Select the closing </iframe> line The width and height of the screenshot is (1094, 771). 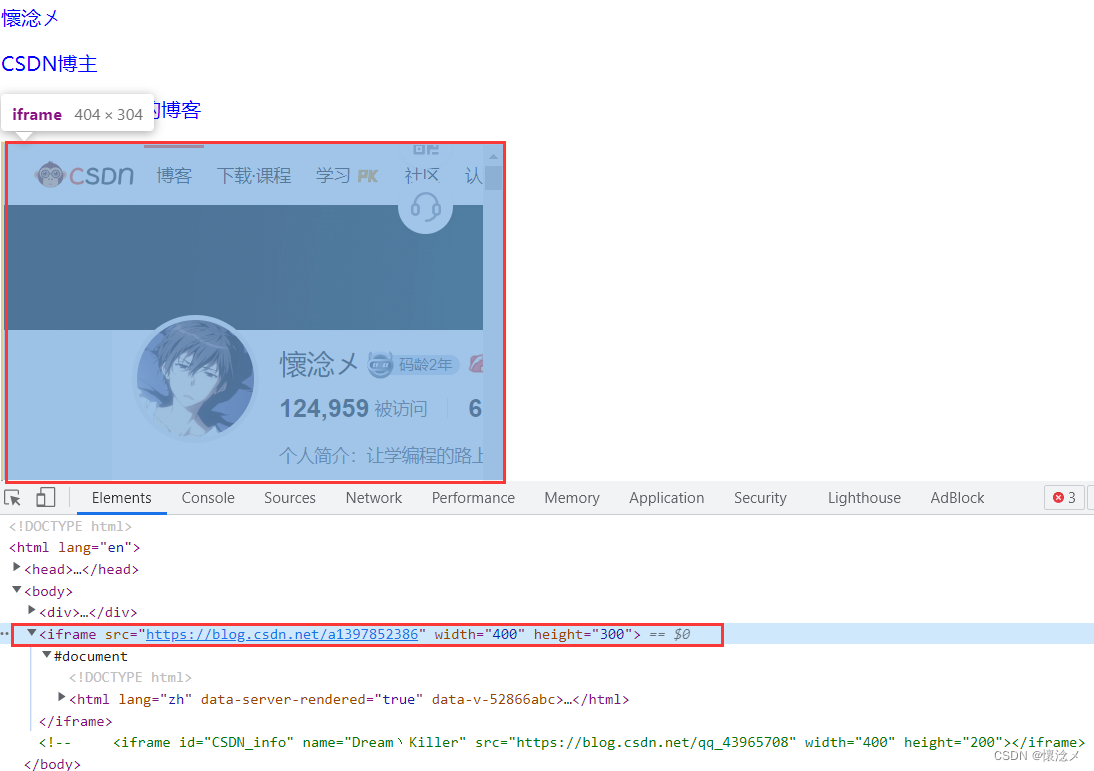coord(75,721)
